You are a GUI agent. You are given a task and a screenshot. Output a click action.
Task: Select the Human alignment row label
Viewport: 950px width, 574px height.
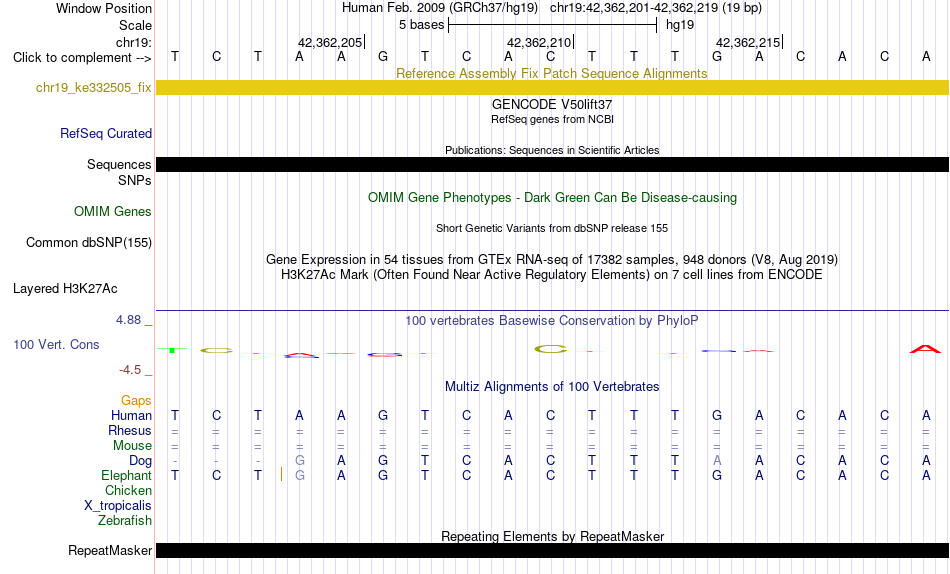(131, 416)
